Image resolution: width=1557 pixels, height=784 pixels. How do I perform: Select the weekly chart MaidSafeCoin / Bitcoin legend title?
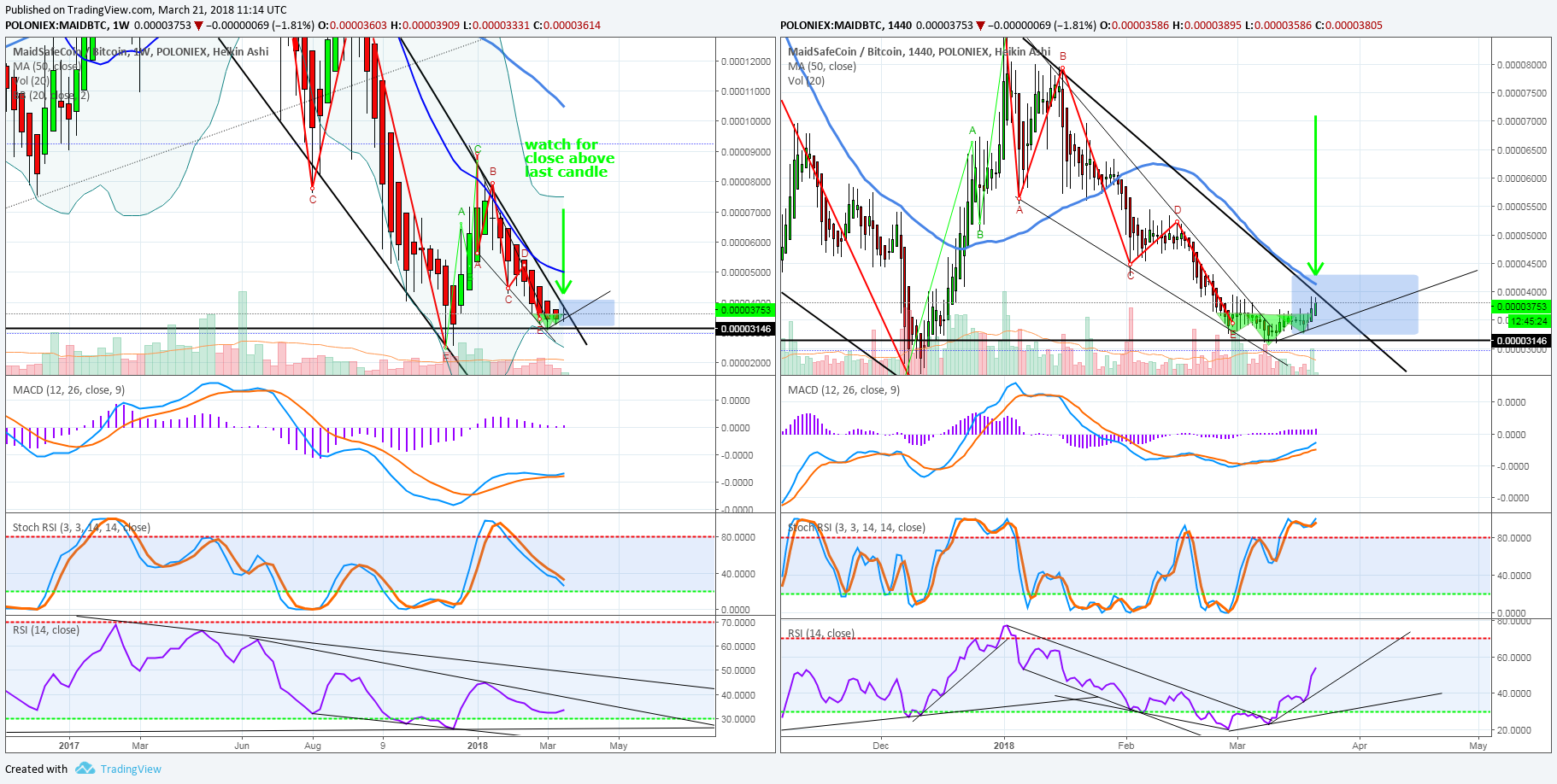[141, 51]
